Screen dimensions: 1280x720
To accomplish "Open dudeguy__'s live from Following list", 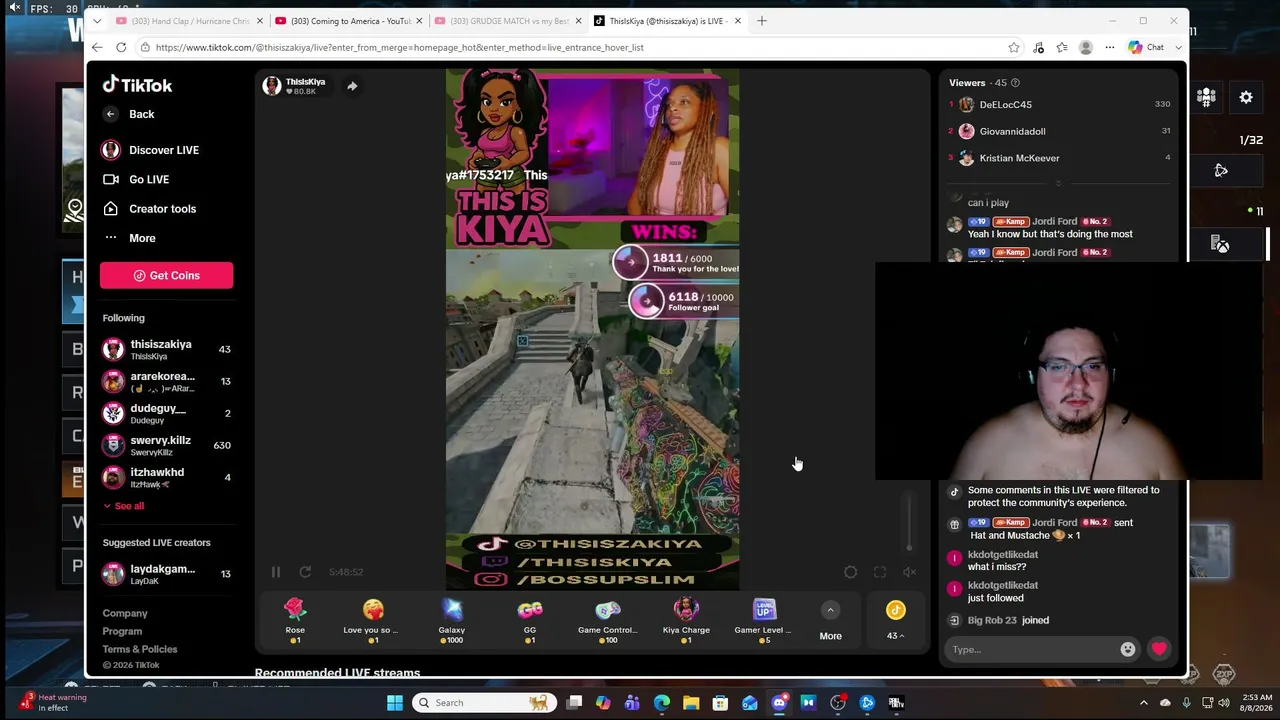I will tap(166, 413).
